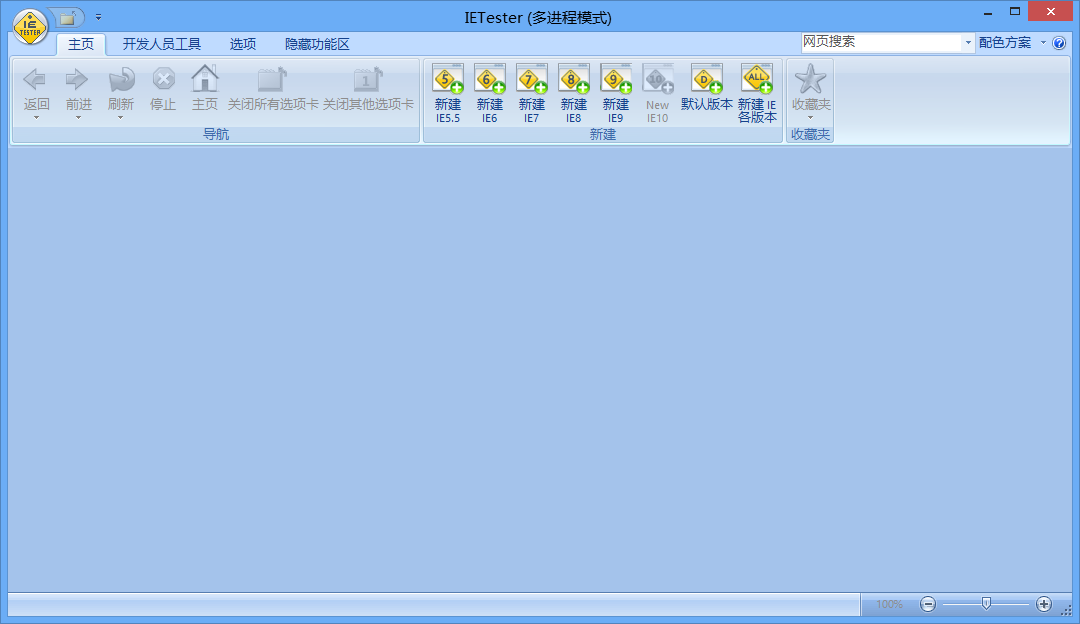Launch a new IE8 tab

click(x=573, y=80)
